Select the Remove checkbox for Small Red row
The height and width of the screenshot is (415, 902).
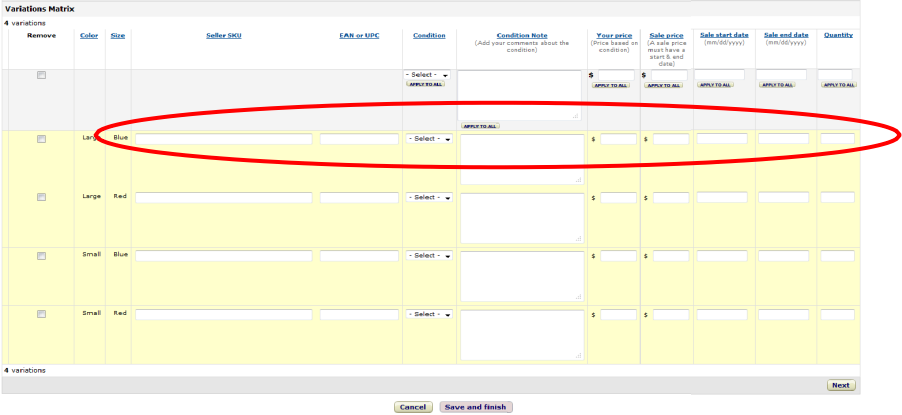click(41, 314)
